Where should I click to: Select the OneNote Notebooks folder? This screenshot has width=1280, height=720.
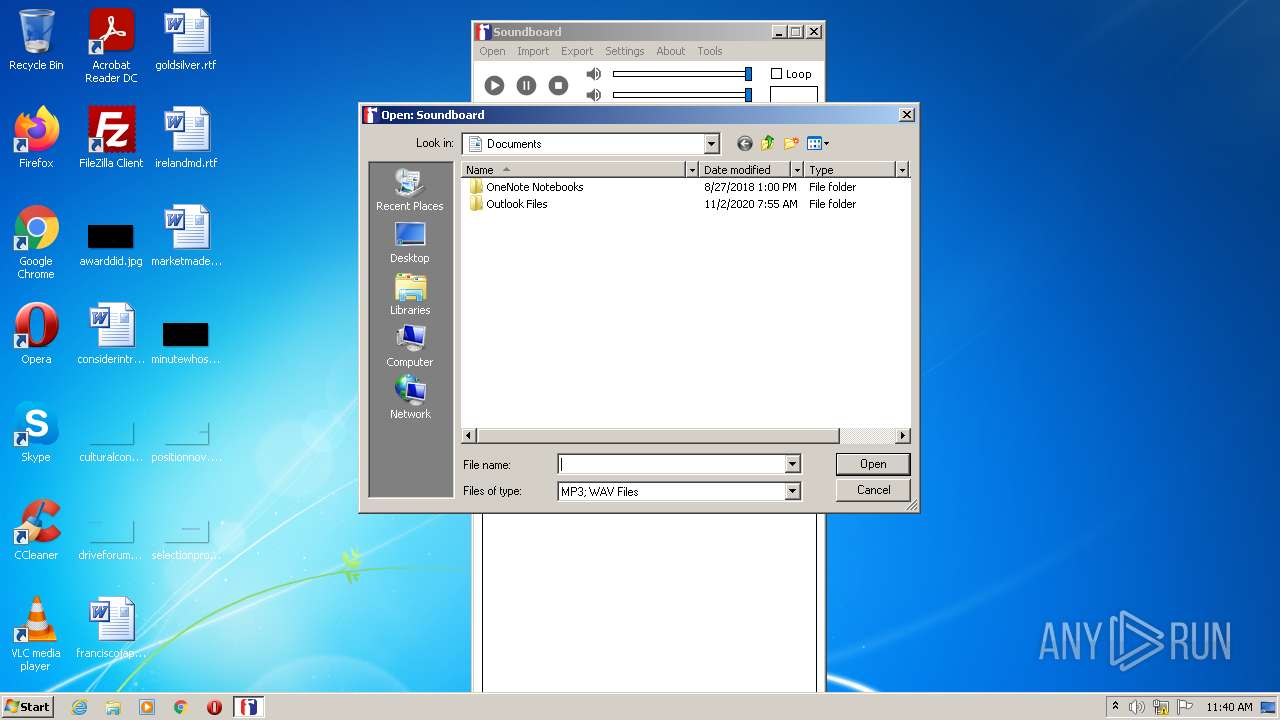(526, 187)
